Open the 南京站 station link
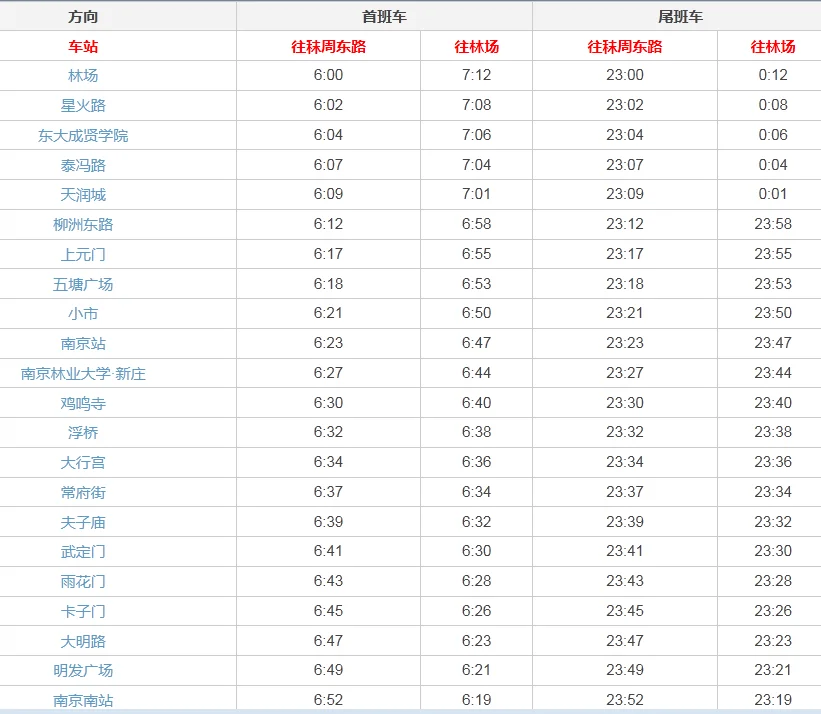This screenshot has width=821, height=714. 83,343
